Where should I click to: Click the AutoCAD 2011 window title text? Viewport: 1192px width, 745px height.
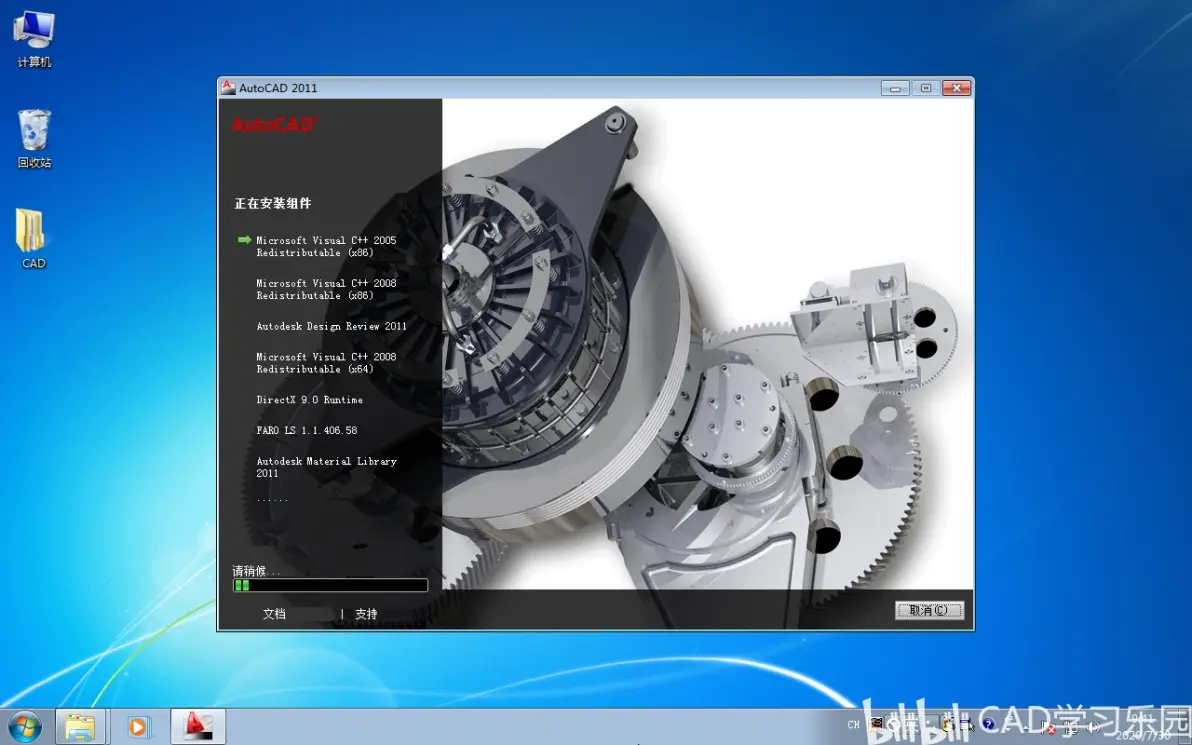pos(278,87)
